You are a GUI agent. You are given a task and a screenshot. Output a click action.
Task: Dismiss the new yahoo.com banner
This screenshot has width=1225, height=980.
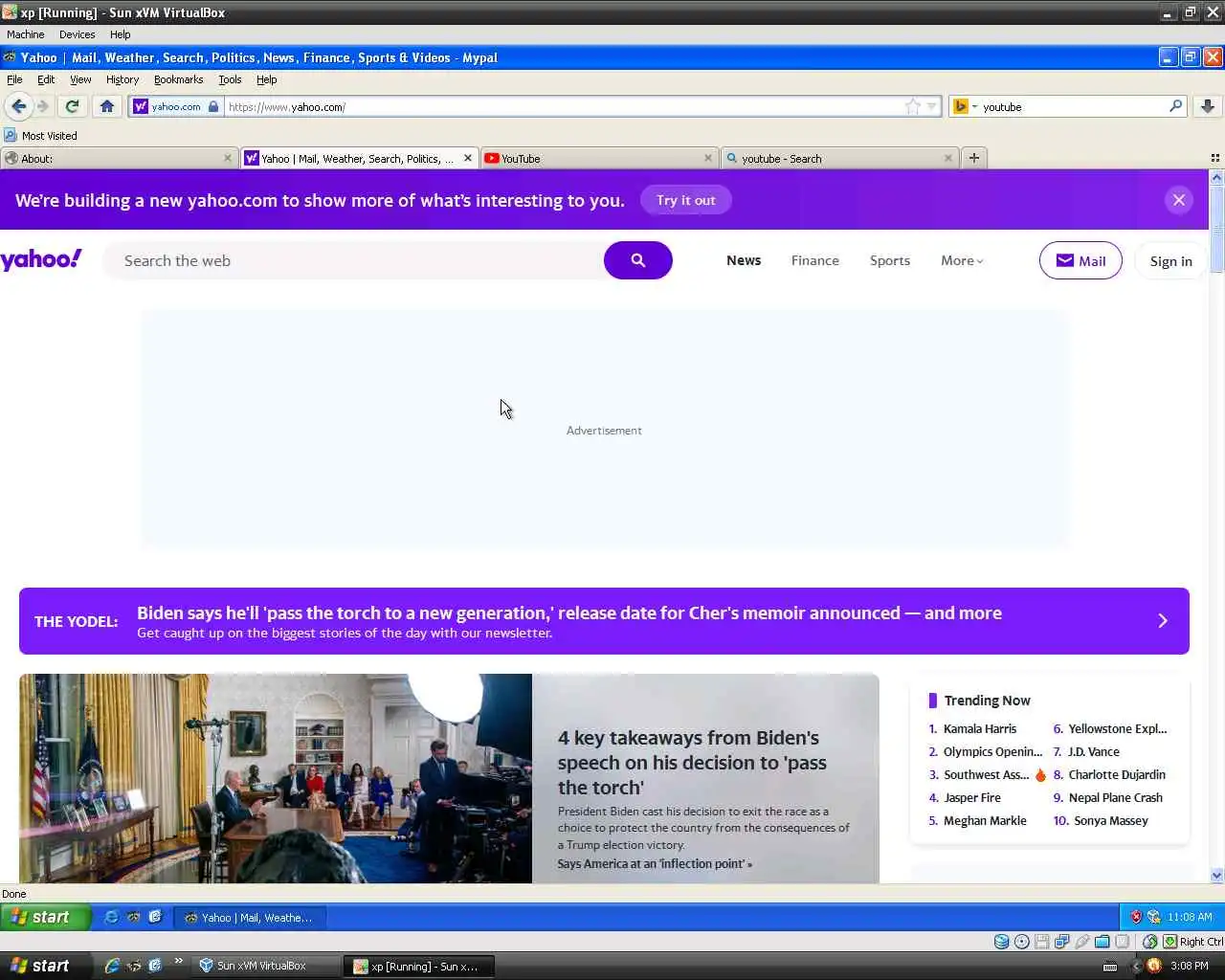pos(1179,200)
